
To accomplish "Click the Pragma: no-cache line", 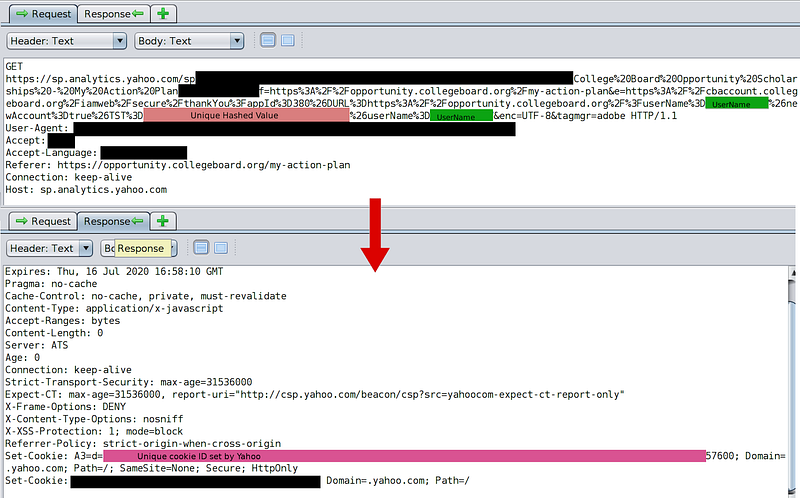I will pos(51,284).
